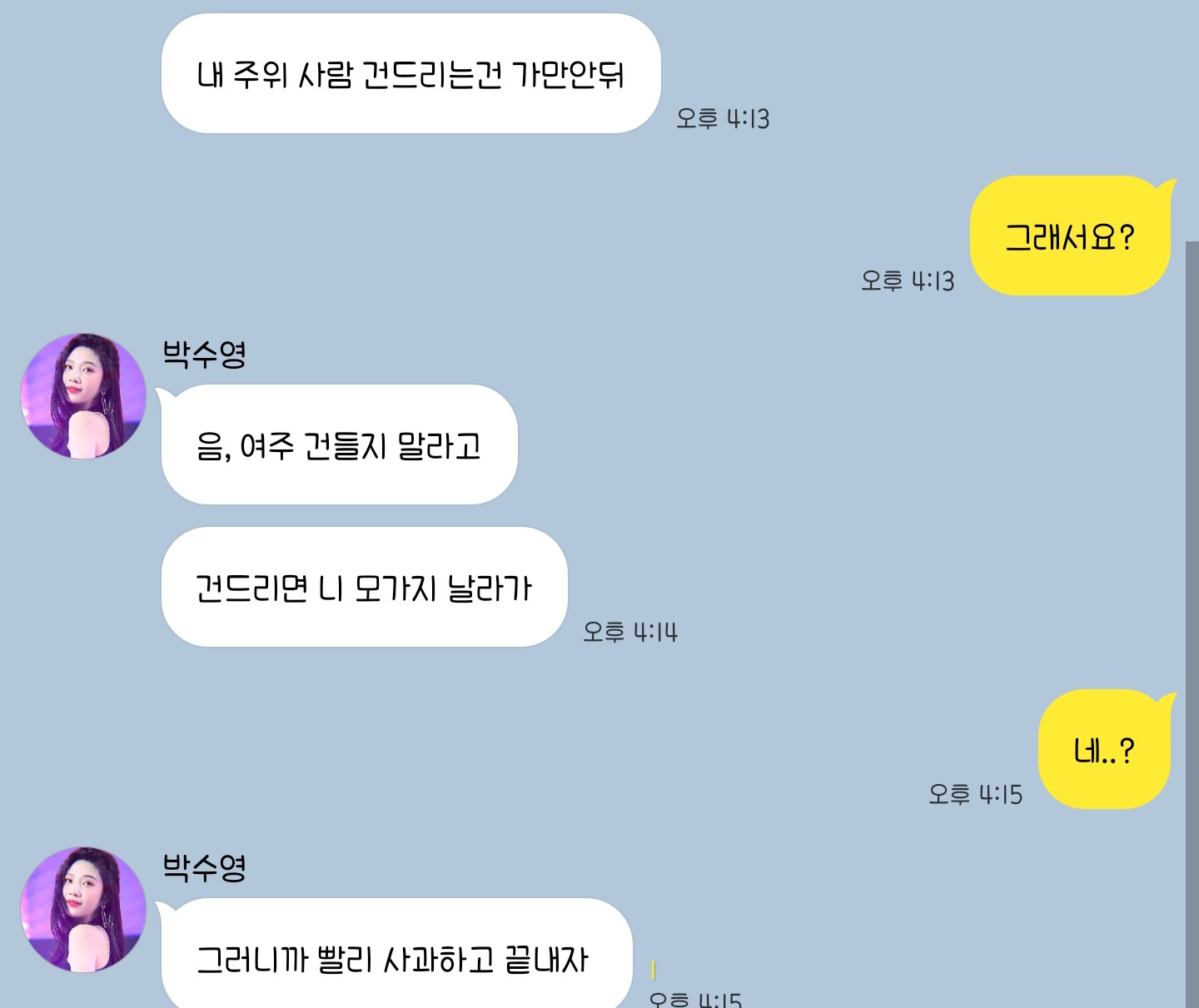This screenshot has width=1199, height=1008.
Task: Tap the message 내 주위 사람 건드리는건 가만안둬
Action: (410, 73)
